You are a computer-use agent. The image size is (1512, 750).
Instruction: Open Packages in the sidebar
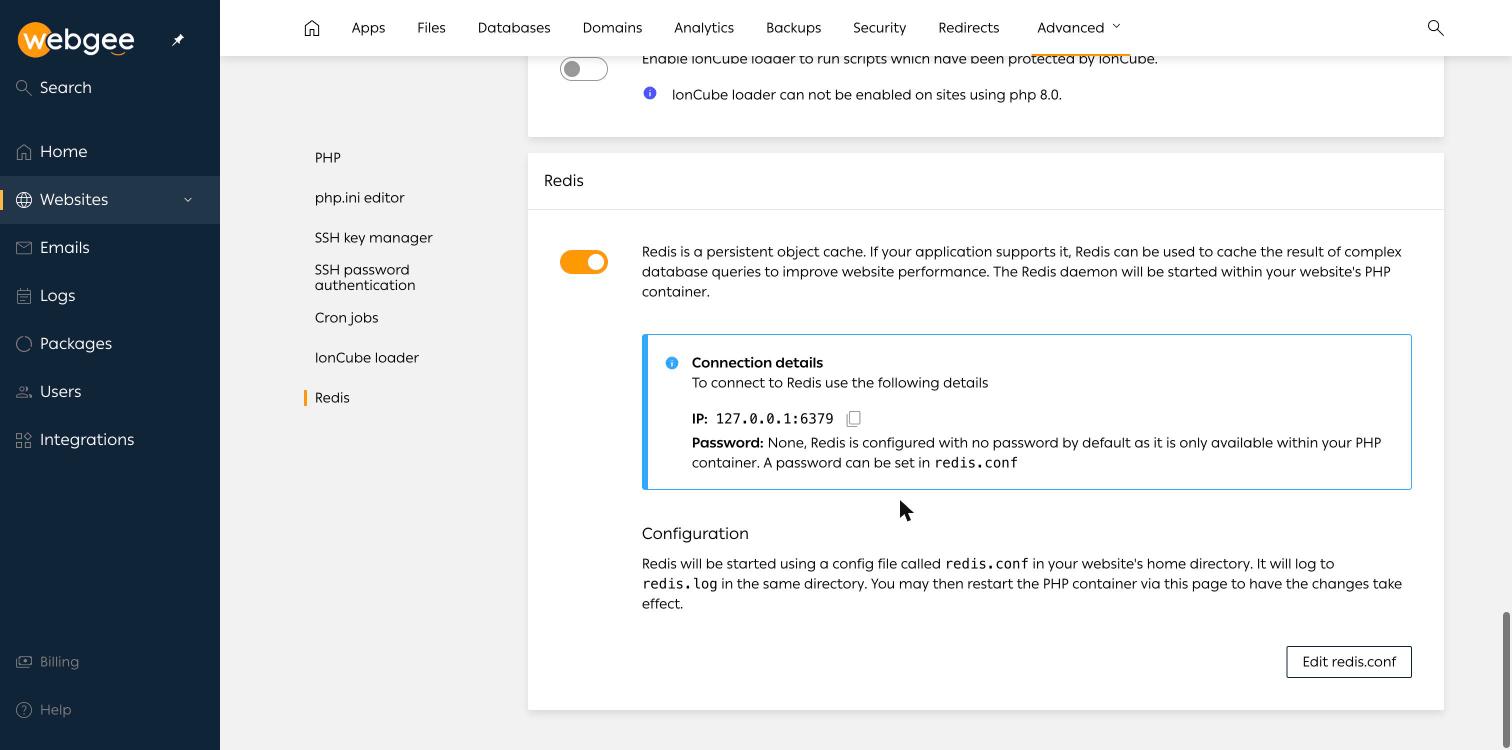[x=110, y=344]
